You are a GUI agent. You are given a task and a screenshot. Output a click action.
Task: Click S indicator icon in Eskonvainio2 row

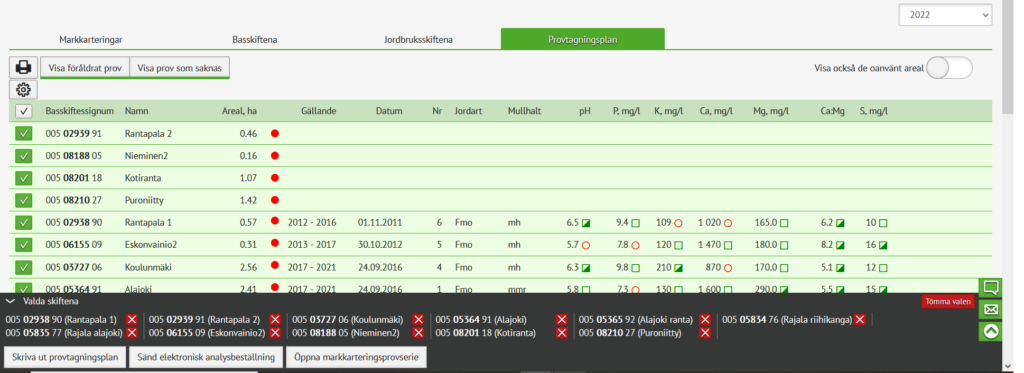[883, 246]
